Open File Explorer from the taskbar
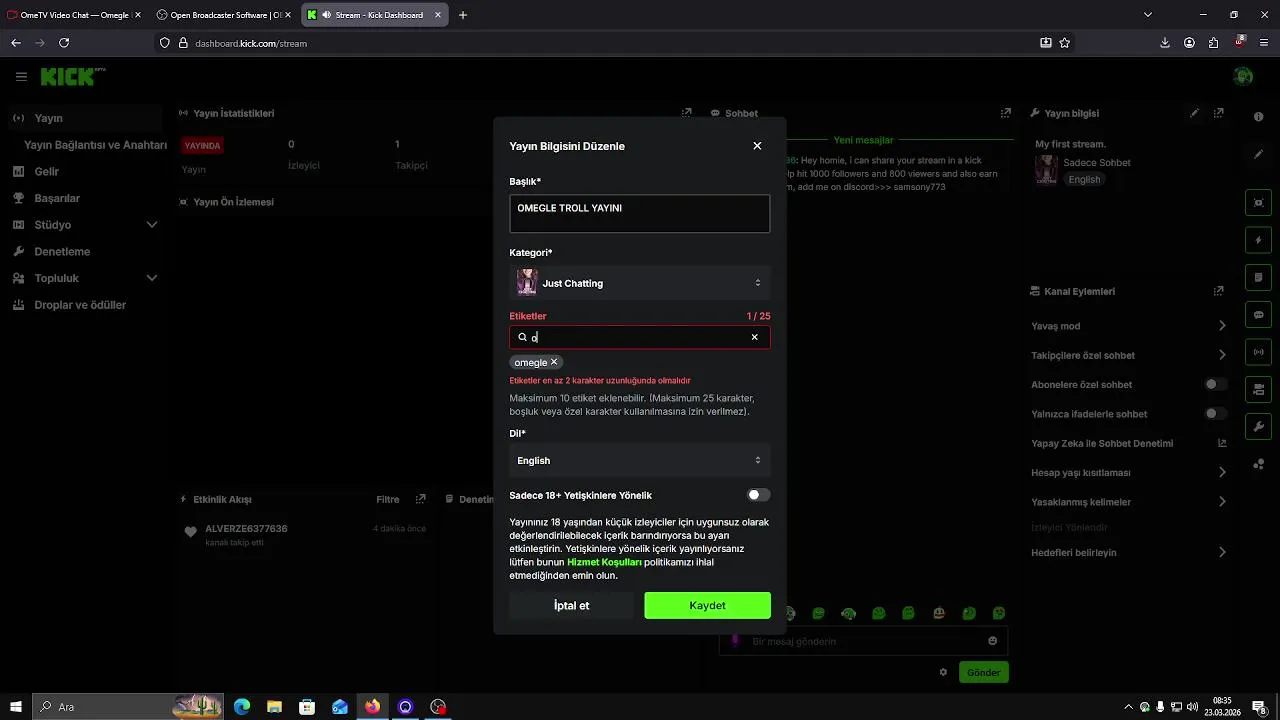Viewport: 1280px width, 720px height. coord(274,707)
